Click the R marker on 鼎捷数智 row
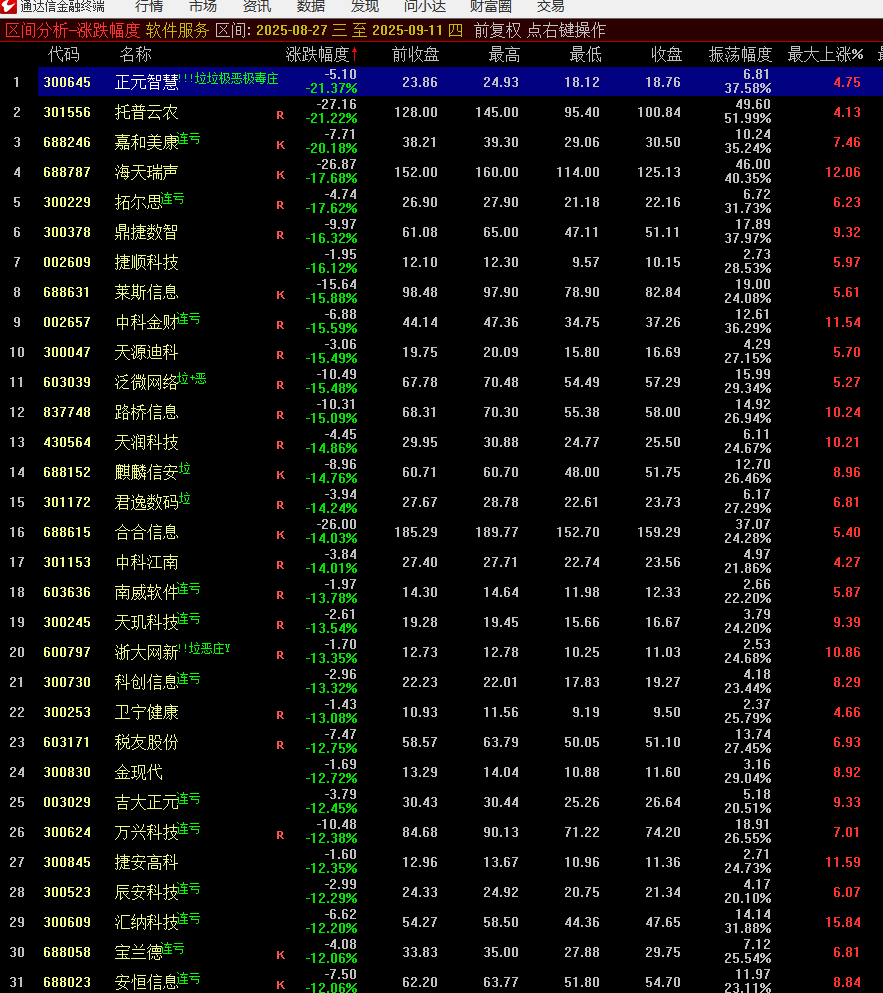This screenshot has height=993, width=883. click(280, 235)
